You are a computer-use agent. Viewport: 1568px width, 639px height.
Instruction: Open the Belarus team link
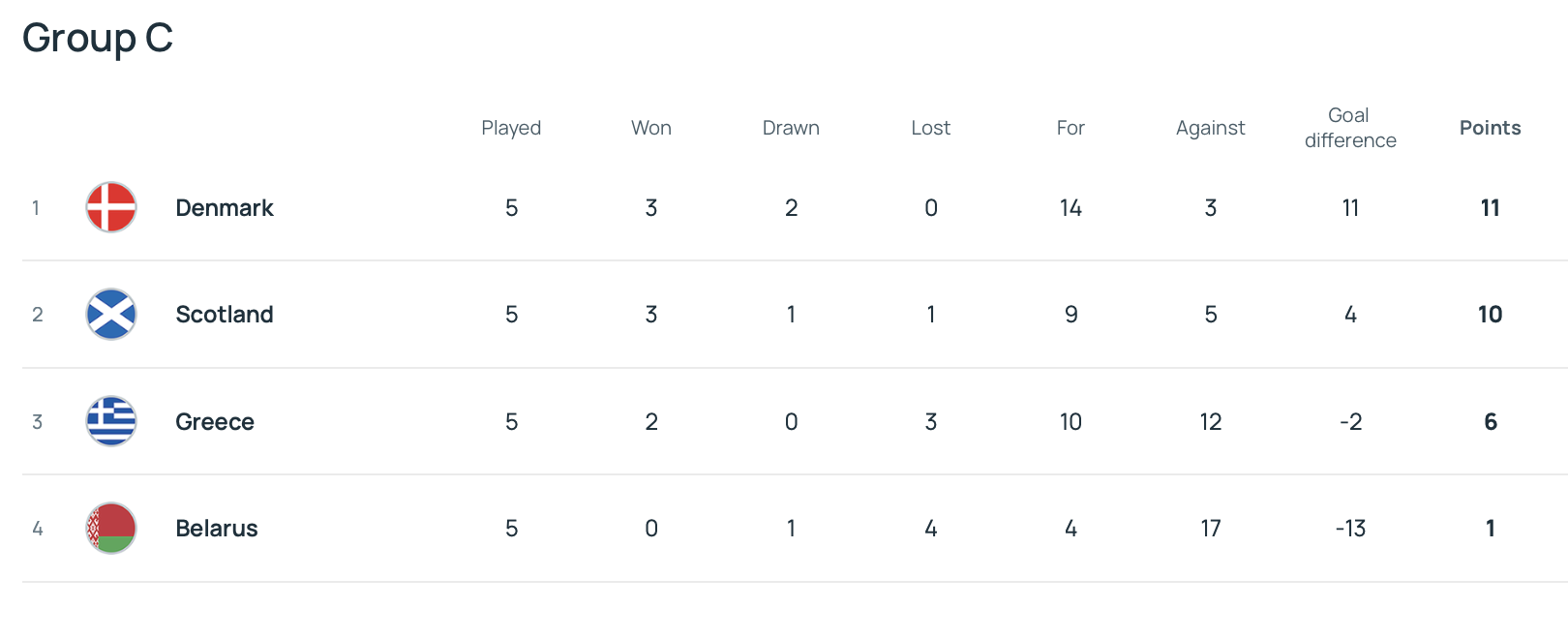(217, 529)
